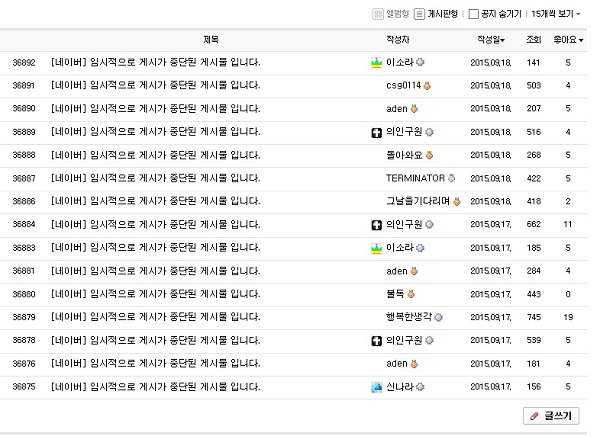Image resolution: width=600 pixels, height=436 pixels.
Task: Click black cross avatar beside 의인구원 in post 36889
Action: (376, 131)
